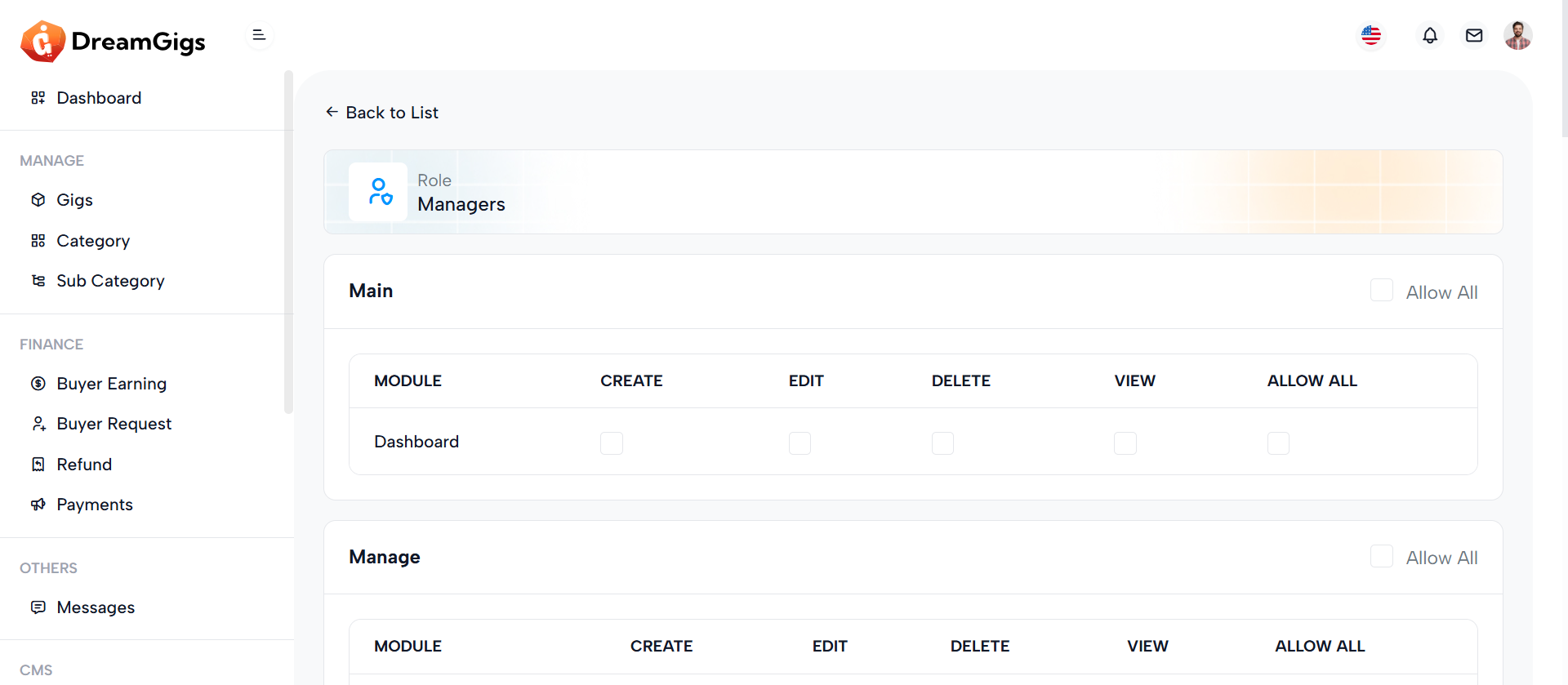Click the Buyer Earning dollar icon
The width and height of the screenshot is (1568, 685).
pyautogui.click(x=38, y=384)
